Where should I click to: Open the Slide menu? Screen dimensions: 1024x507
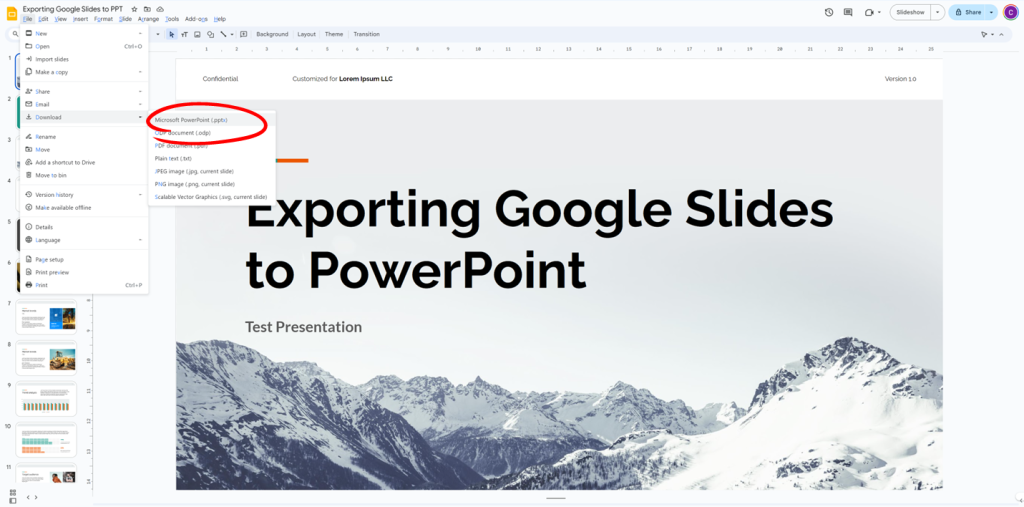125,19
